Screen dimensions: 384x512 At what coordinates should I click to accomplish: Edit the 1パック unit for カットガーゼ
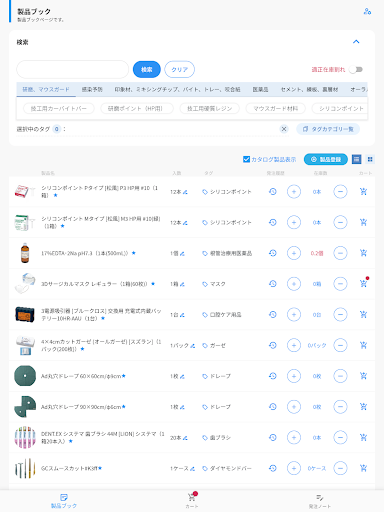tap(192, 346)
